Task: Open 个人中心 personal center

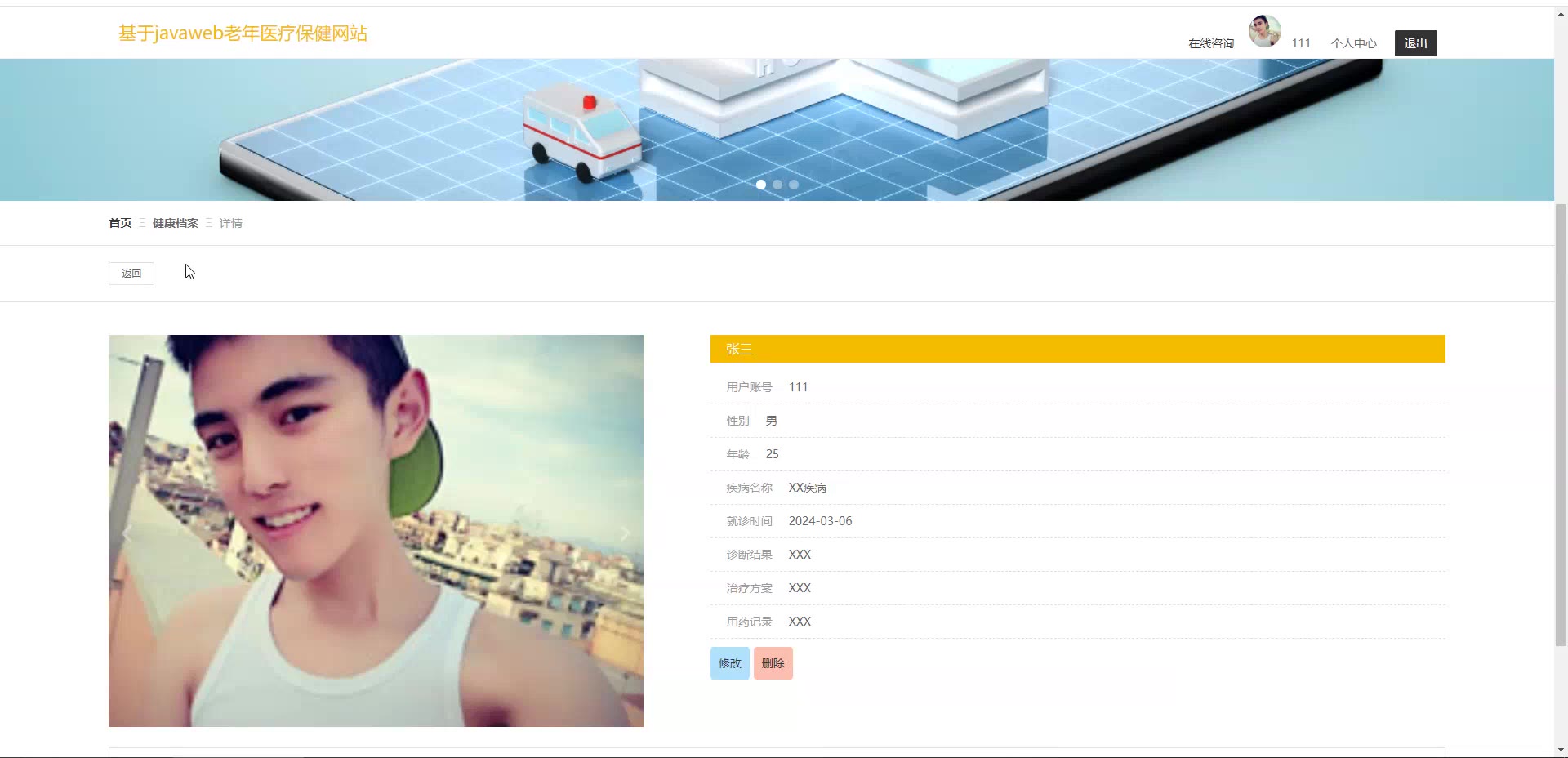Action: coord(1354,43)
